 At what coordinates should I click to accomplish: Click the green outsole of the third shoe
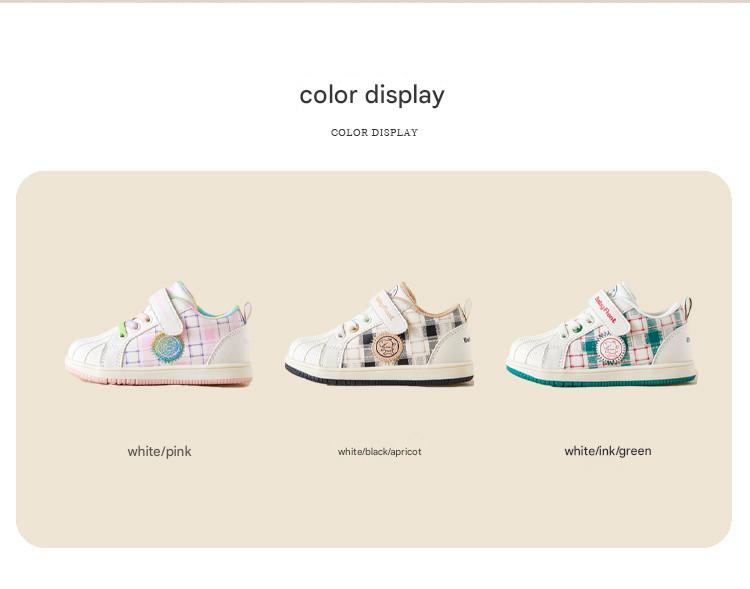[x=601, y=380]
